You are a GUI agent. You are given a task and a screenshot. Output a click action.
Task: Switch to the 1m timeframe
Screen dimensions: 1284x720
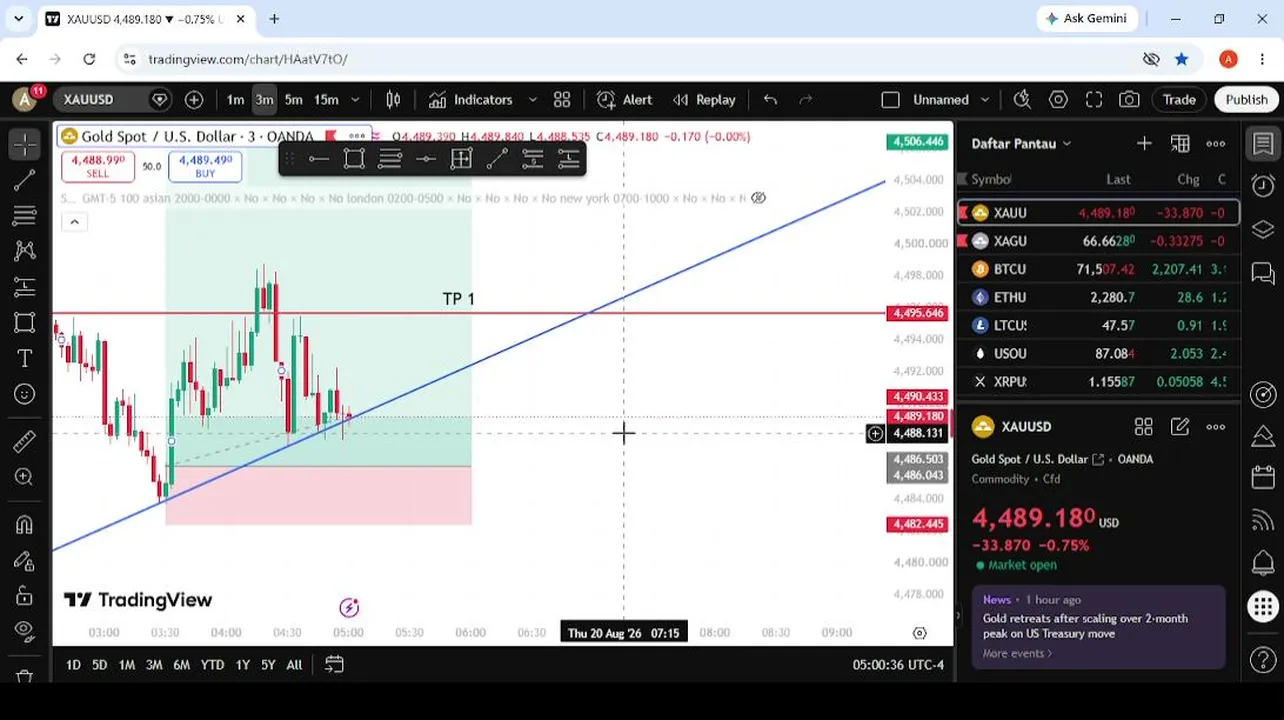coord(235,99)
